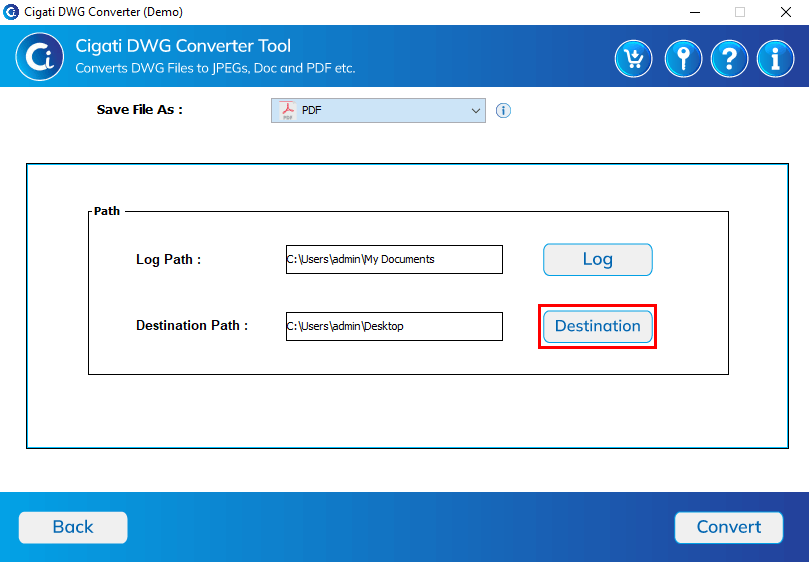Click the 'Save File As :' label
This screenshot has width=809, height=562.
click(x=139, y=109)
